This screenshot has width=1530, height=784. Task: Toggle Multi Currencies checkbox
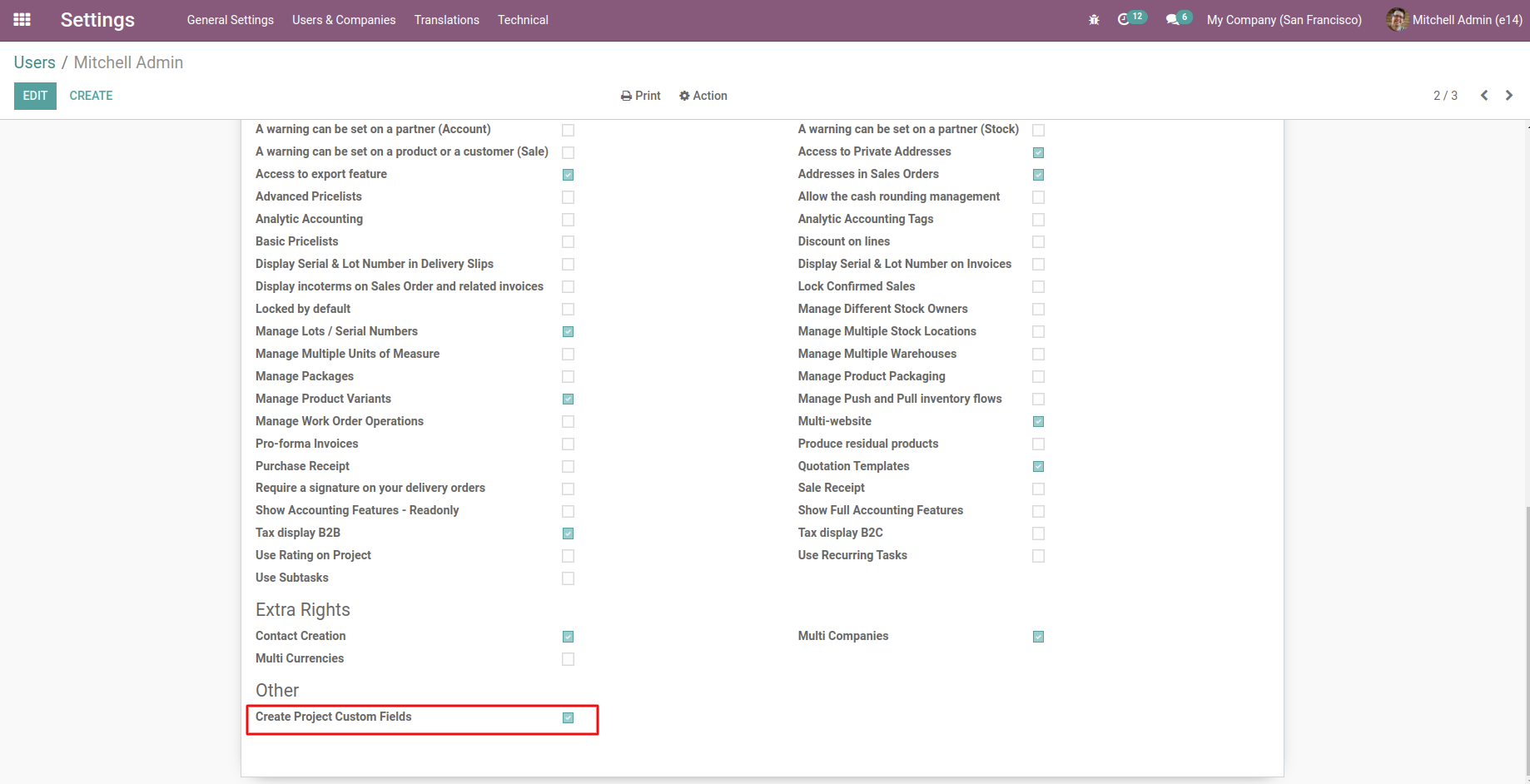[568, 659]
